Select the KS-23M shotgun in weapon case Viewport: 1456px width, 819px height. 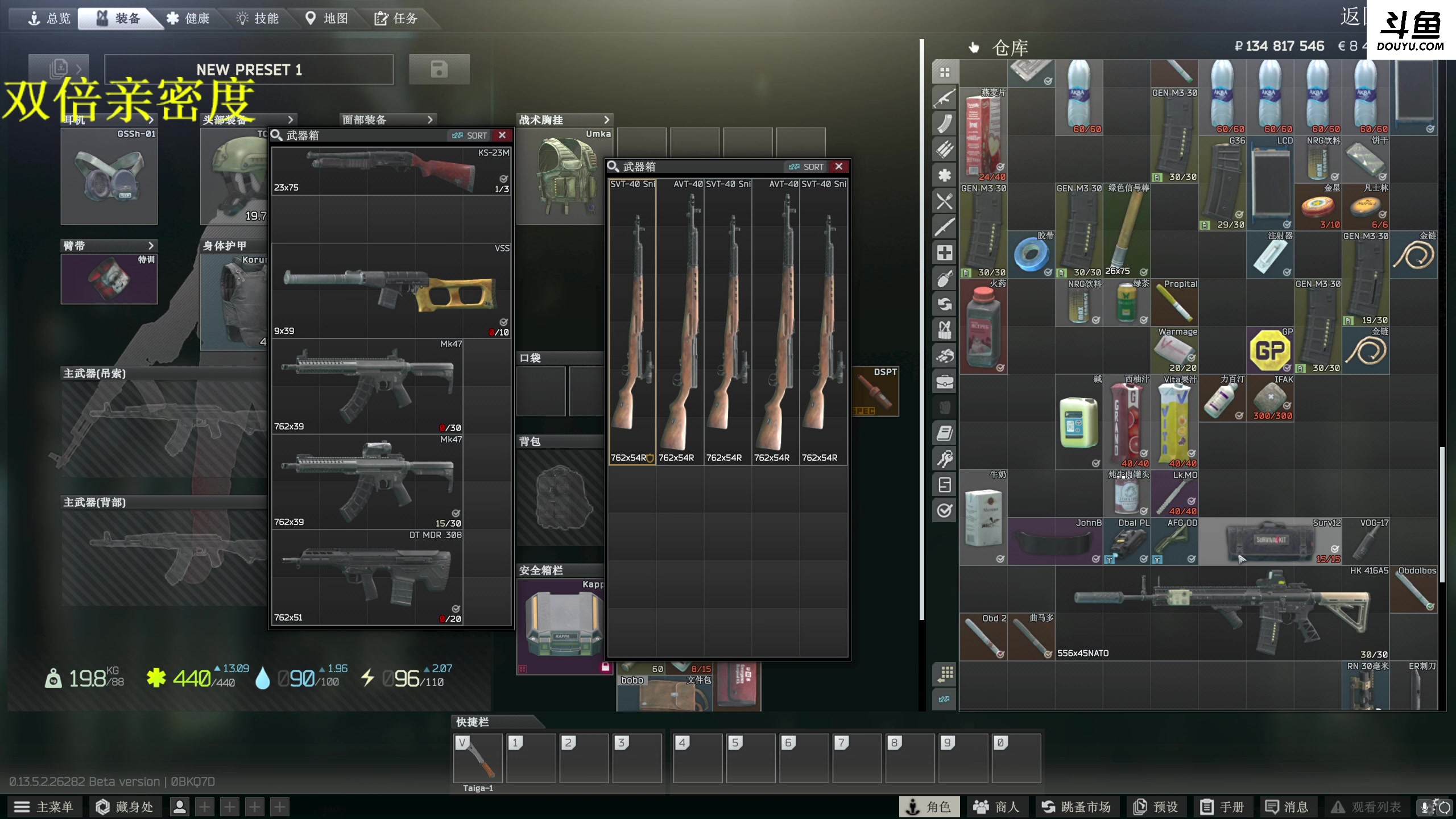click(x=391, y=171)
